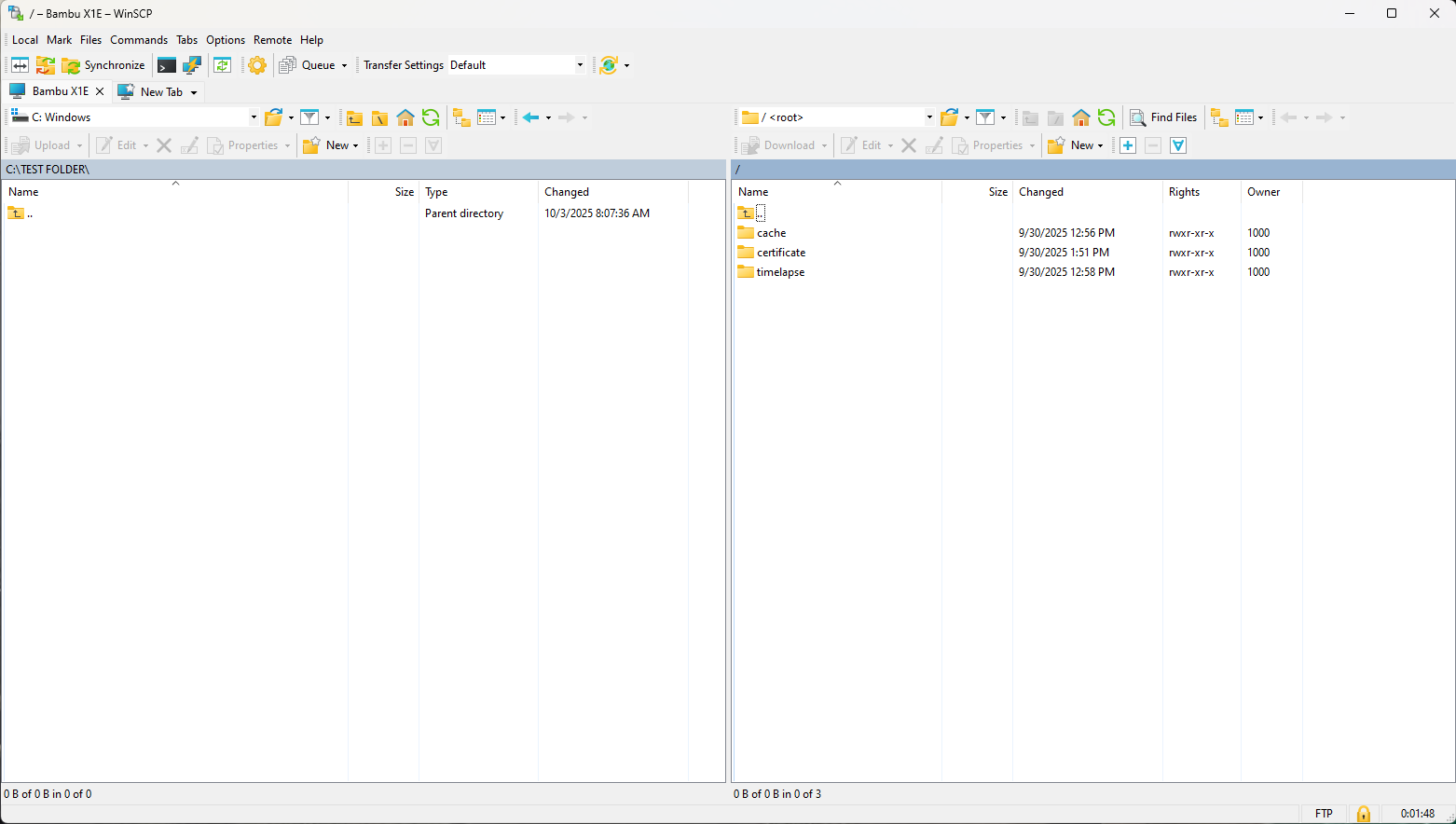This screenshot has width=1456, height=824.
Task: Open the Commands menu
Action: [x=139, y=40]
